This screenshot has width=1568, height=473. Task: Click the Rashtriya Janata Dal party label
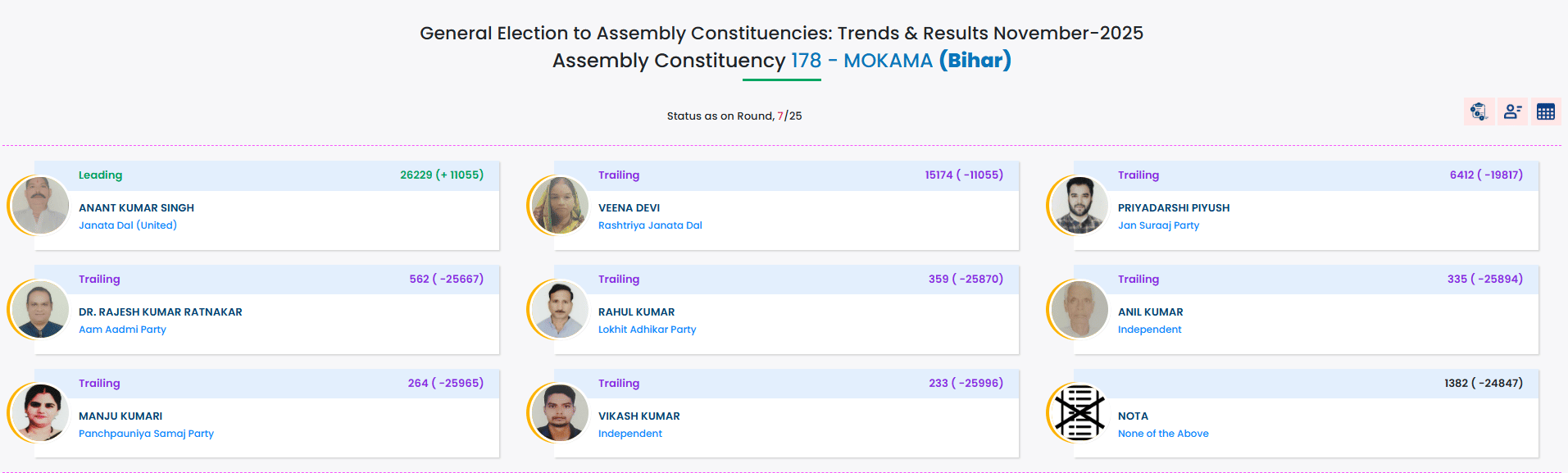click(x=650, y=225)
